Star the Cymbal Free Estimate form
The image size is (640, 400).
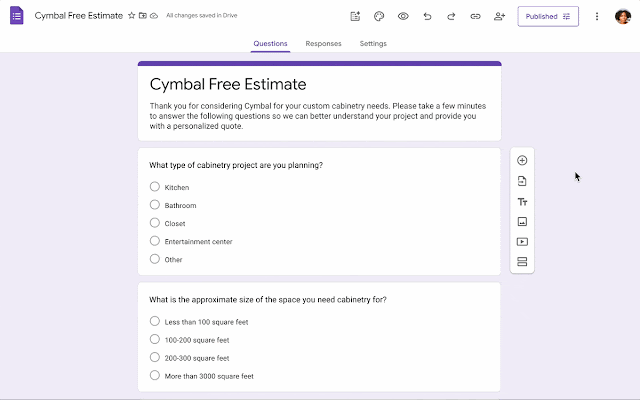click(x=132, y=17)
